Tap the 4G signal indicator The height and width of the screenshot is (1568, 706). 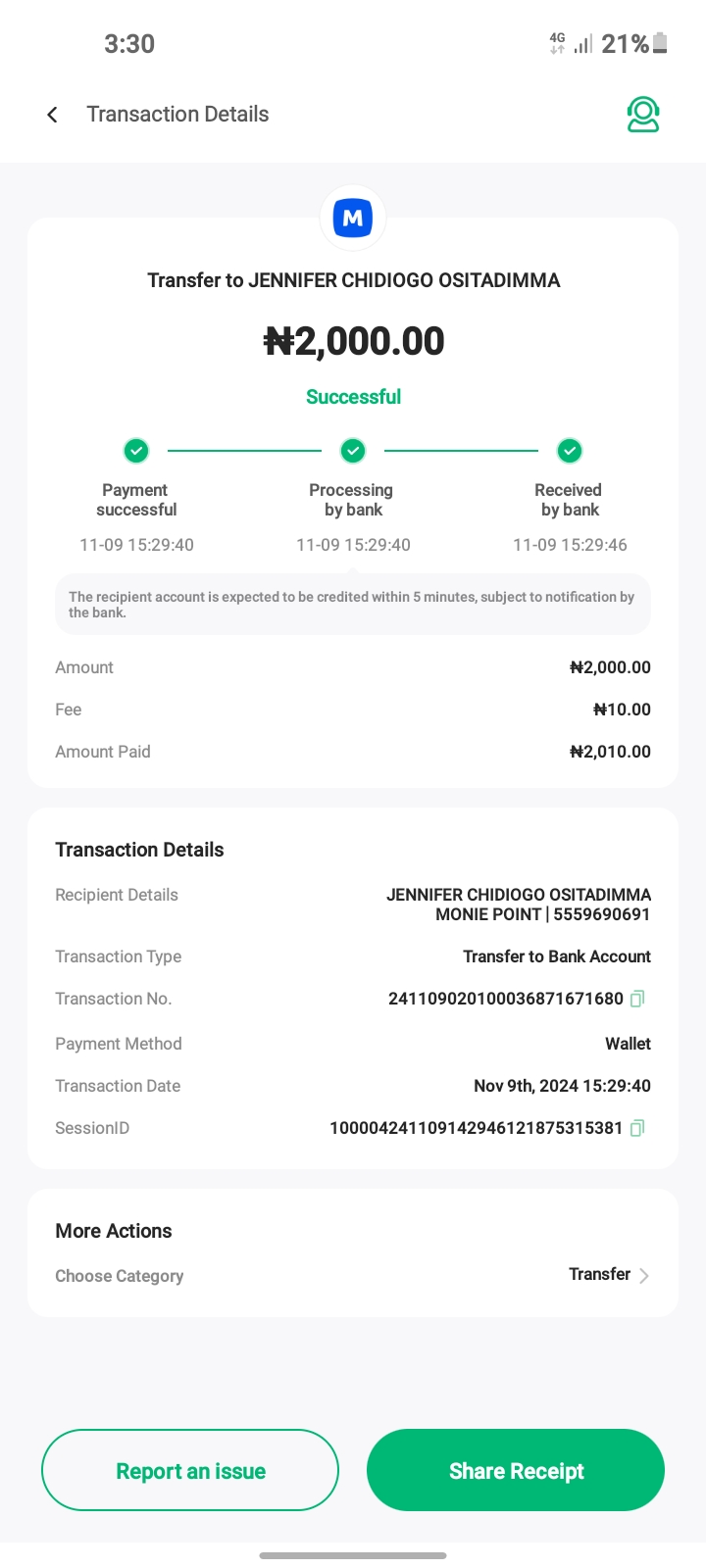[557, 43]
